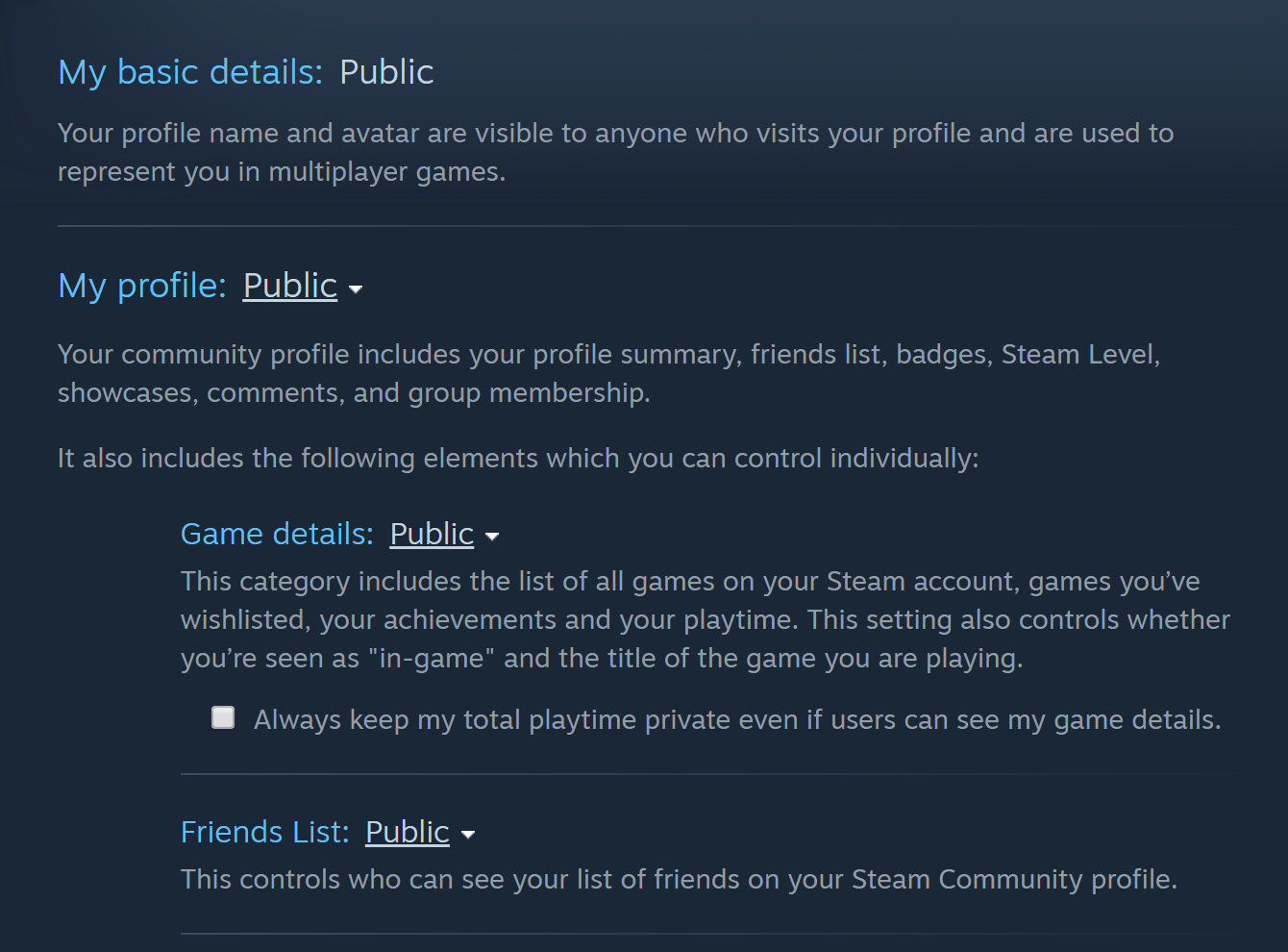Open the Game details Public dropdown

[x=432, y=534]
